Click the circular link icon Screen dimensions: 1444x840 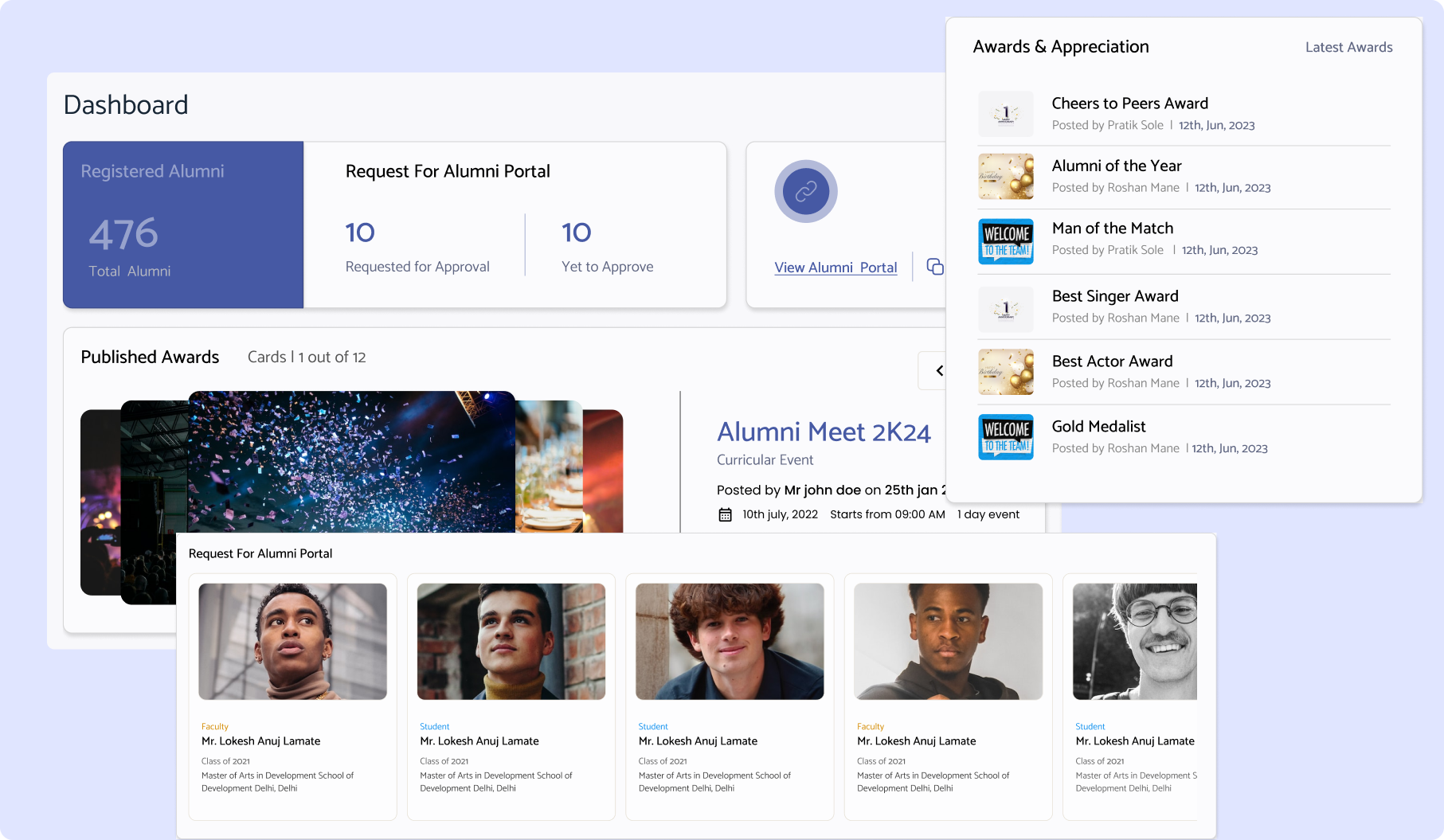click(805, 191)
